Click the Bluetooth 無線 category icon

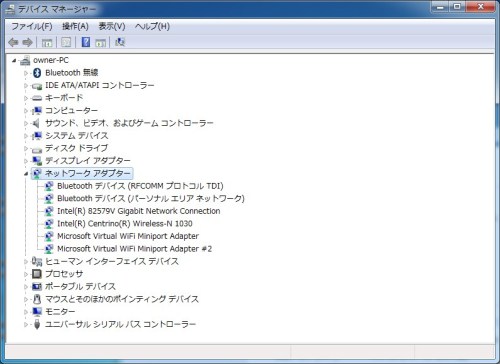point(37,73)
